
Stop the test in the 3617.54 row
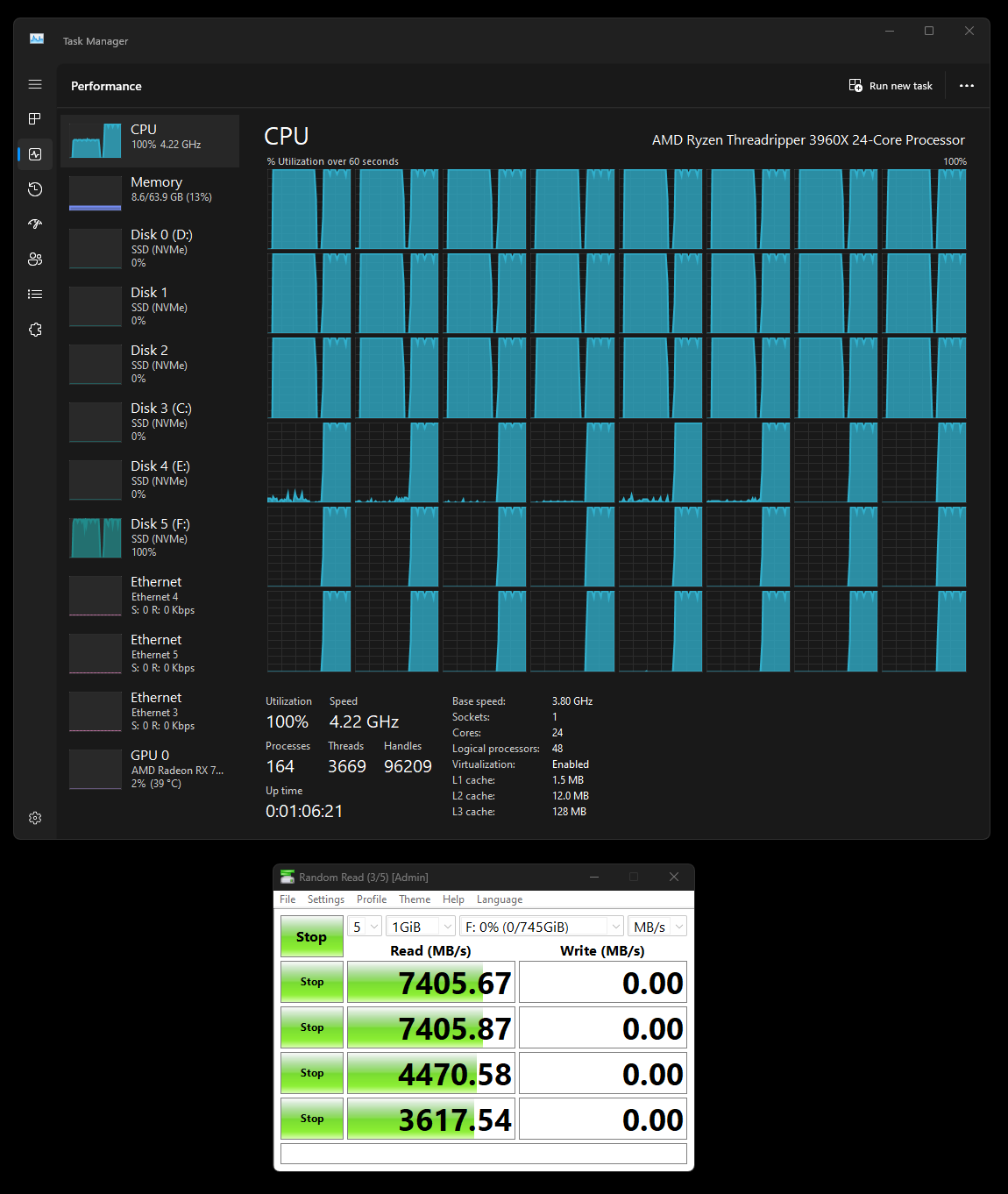pos(311,1119)
